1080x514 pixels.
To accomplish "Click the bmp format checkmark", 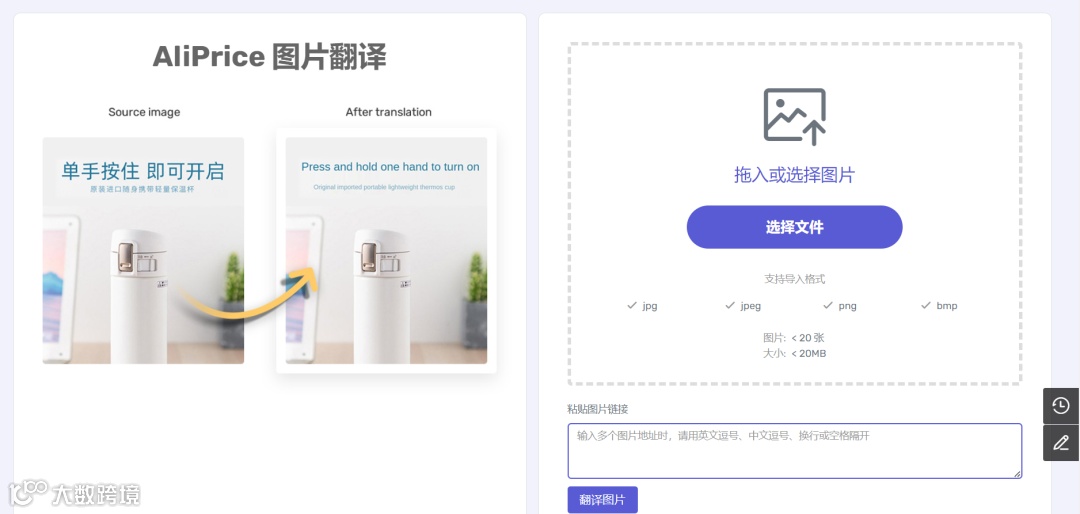I will pos(926,305).
